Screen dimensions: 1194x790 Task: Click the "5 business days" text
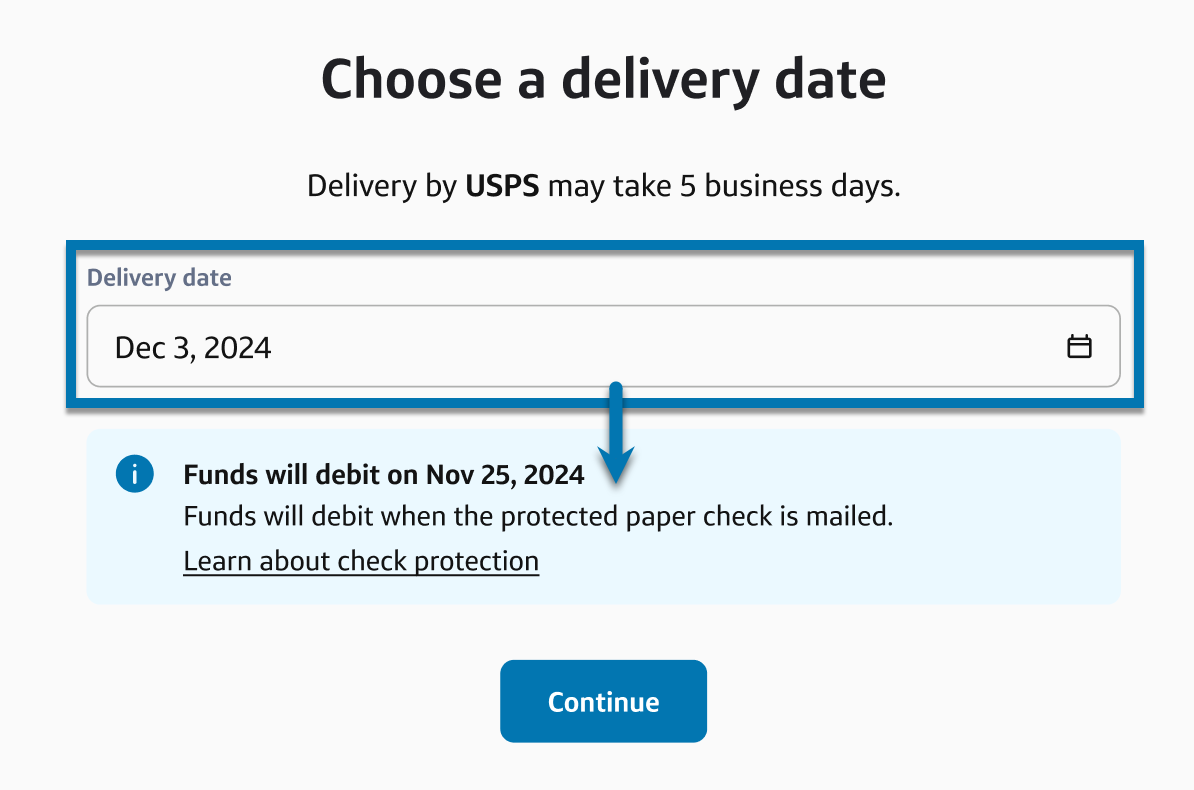790,187
